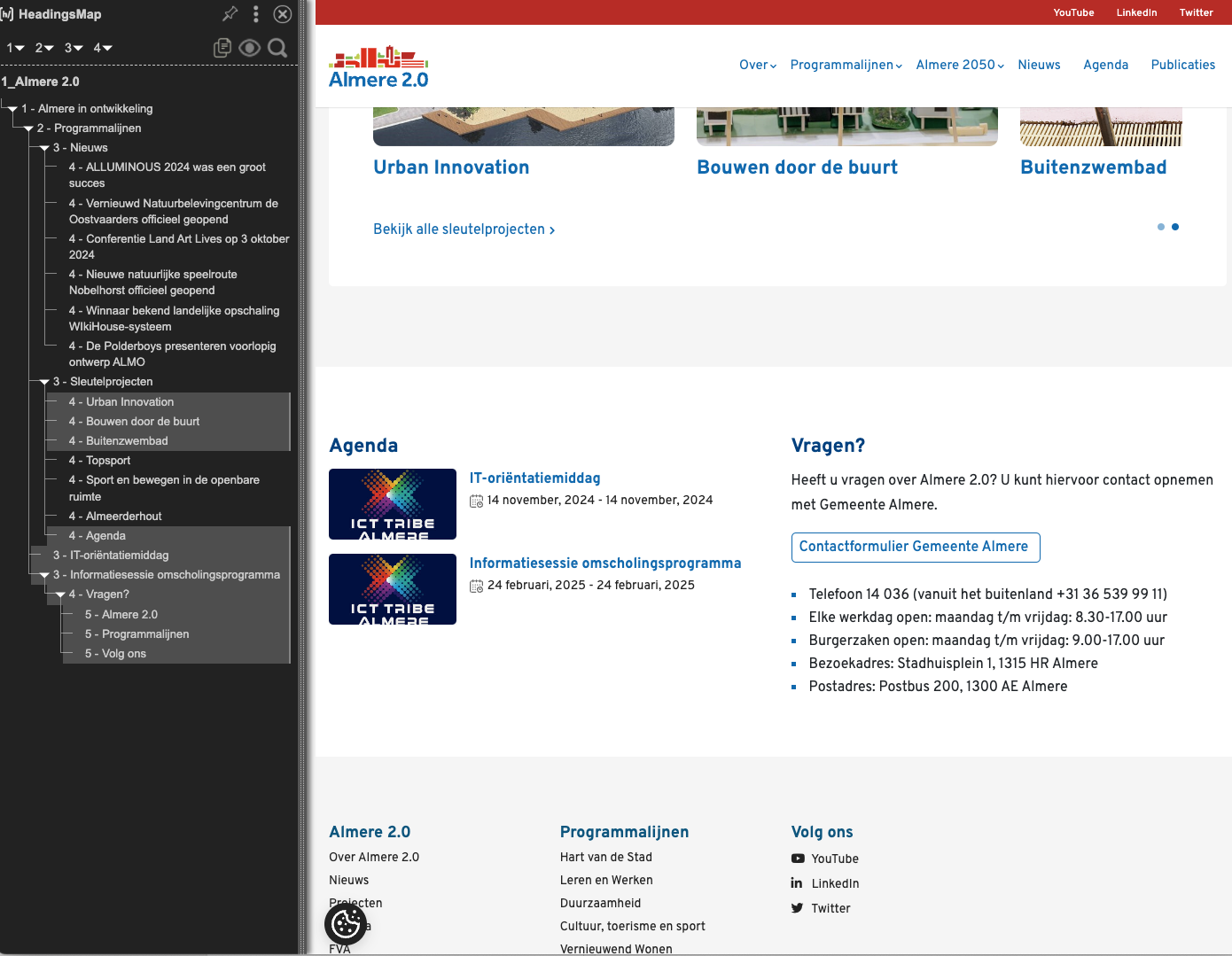Viewport: 1232px width, 956px height.
Task: Select '1_Almere 2.0' root heading
Action: (40, 82)
